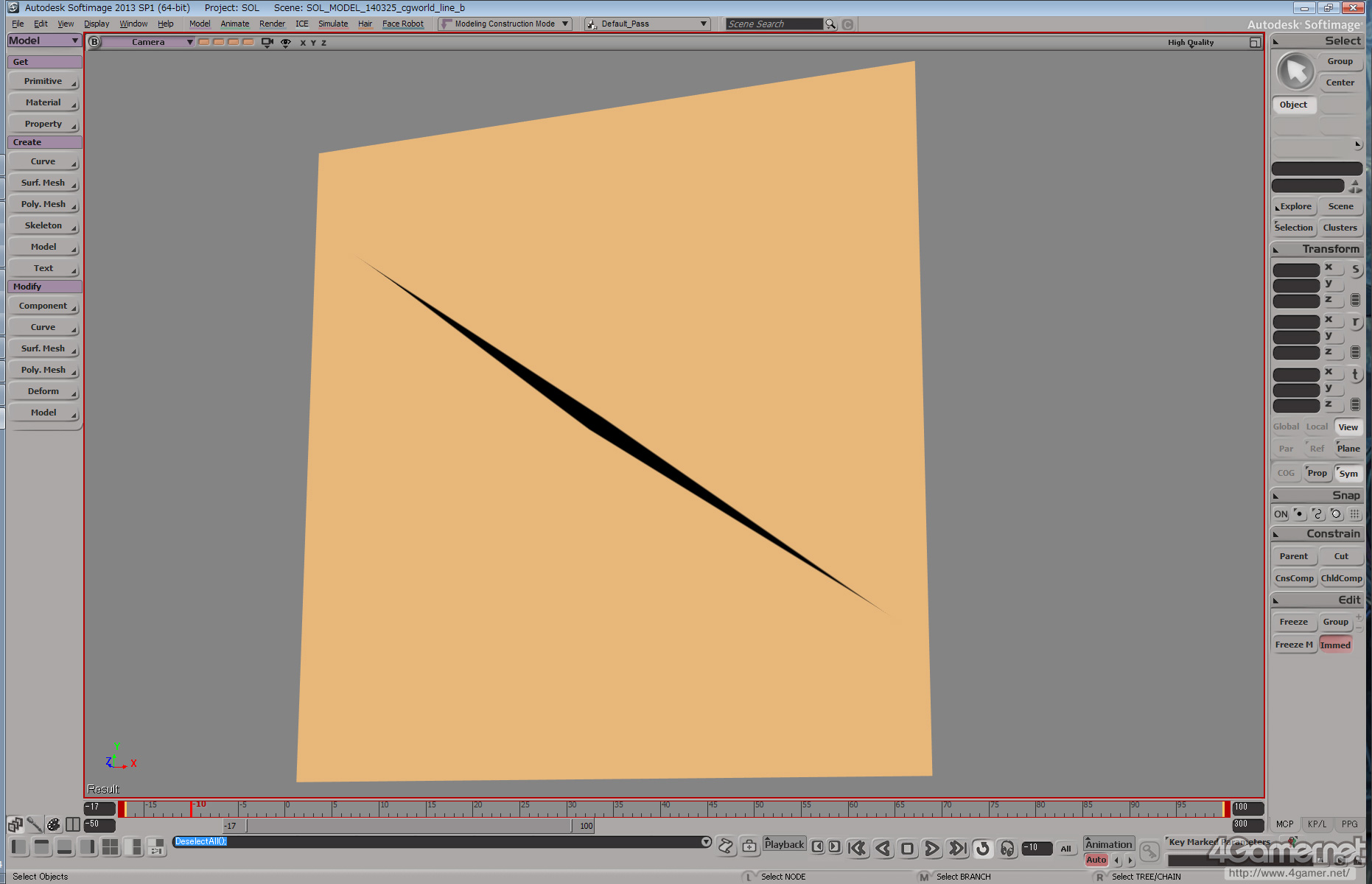1372x884 pixels.
Task: Toggle loop playback
Action: (982, 849)
